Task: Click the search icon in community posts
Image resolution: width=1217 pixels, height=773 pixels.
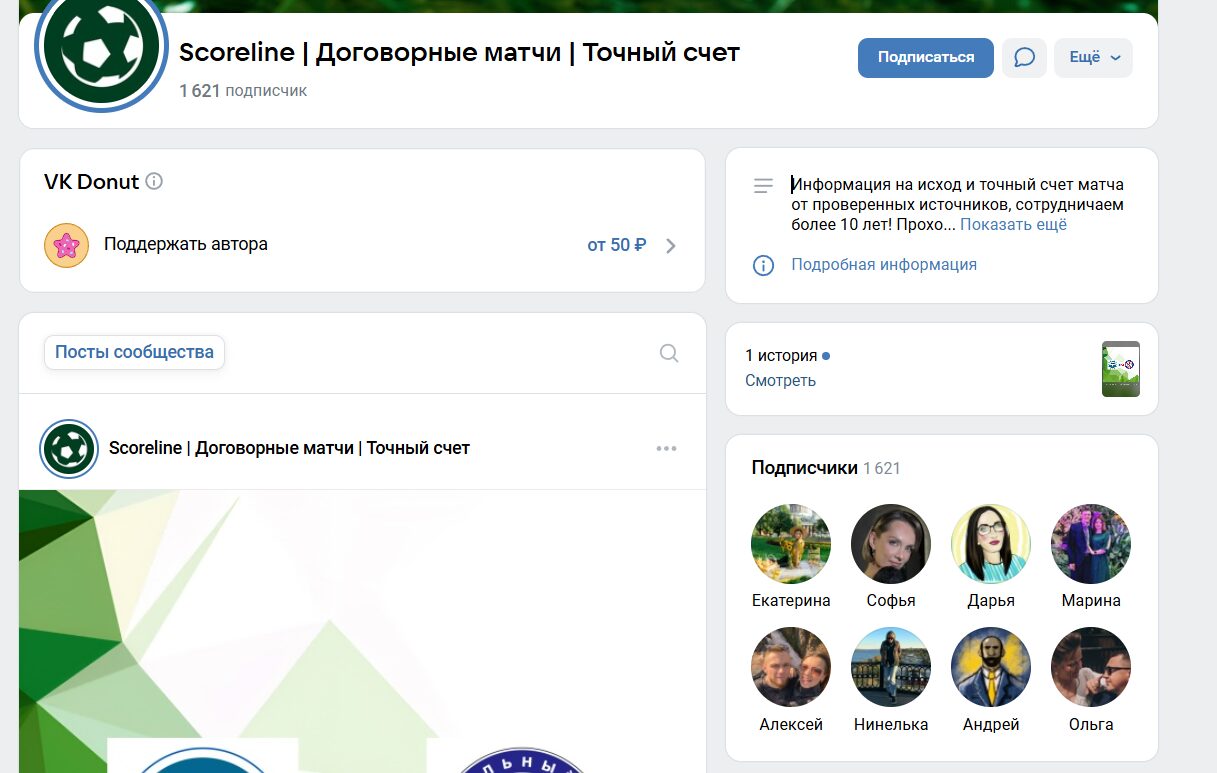Action: click(x=669, y=353)
